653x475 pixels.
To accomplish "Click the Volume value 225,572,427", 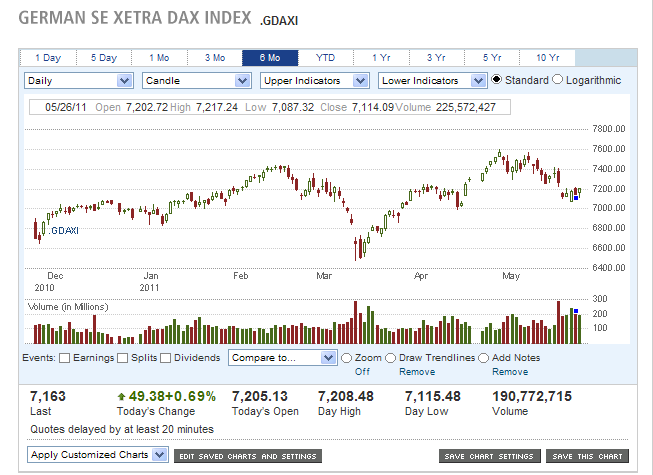I will click(x=466, y=107).
